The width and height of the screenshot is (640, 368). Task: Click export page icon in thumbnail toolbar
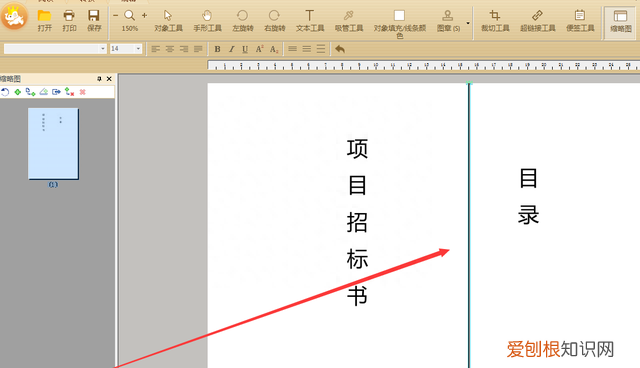pyautogui.click(x=56, y=92)
